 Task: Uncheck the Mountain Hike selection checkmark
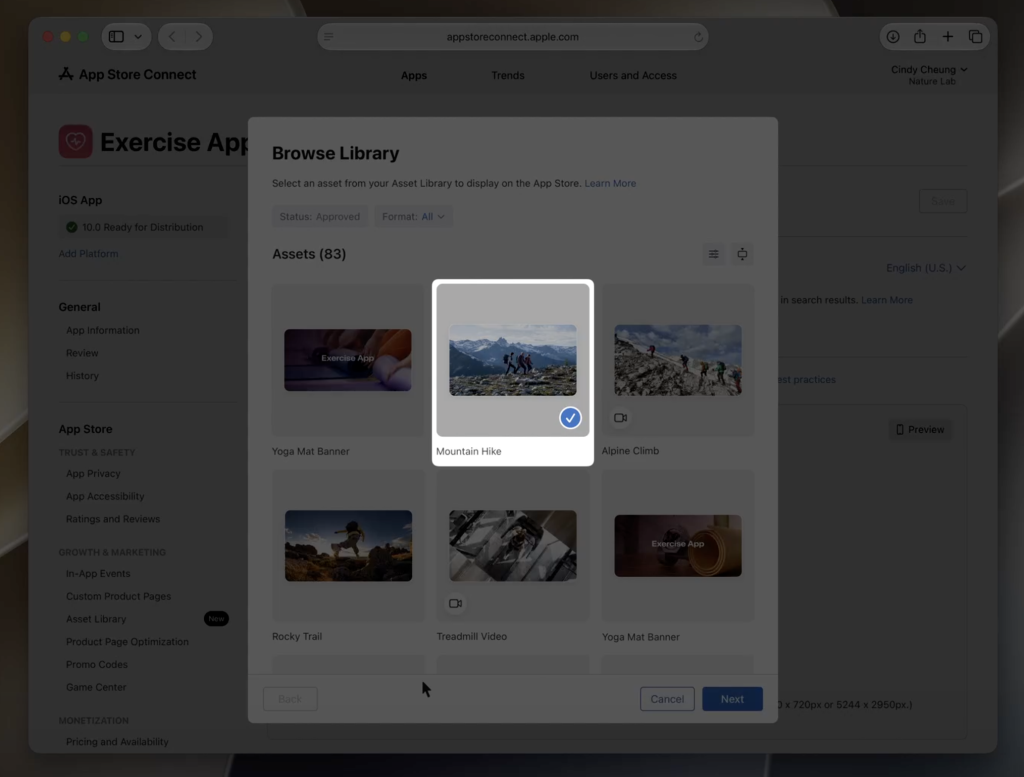click(x=570, y=417)
